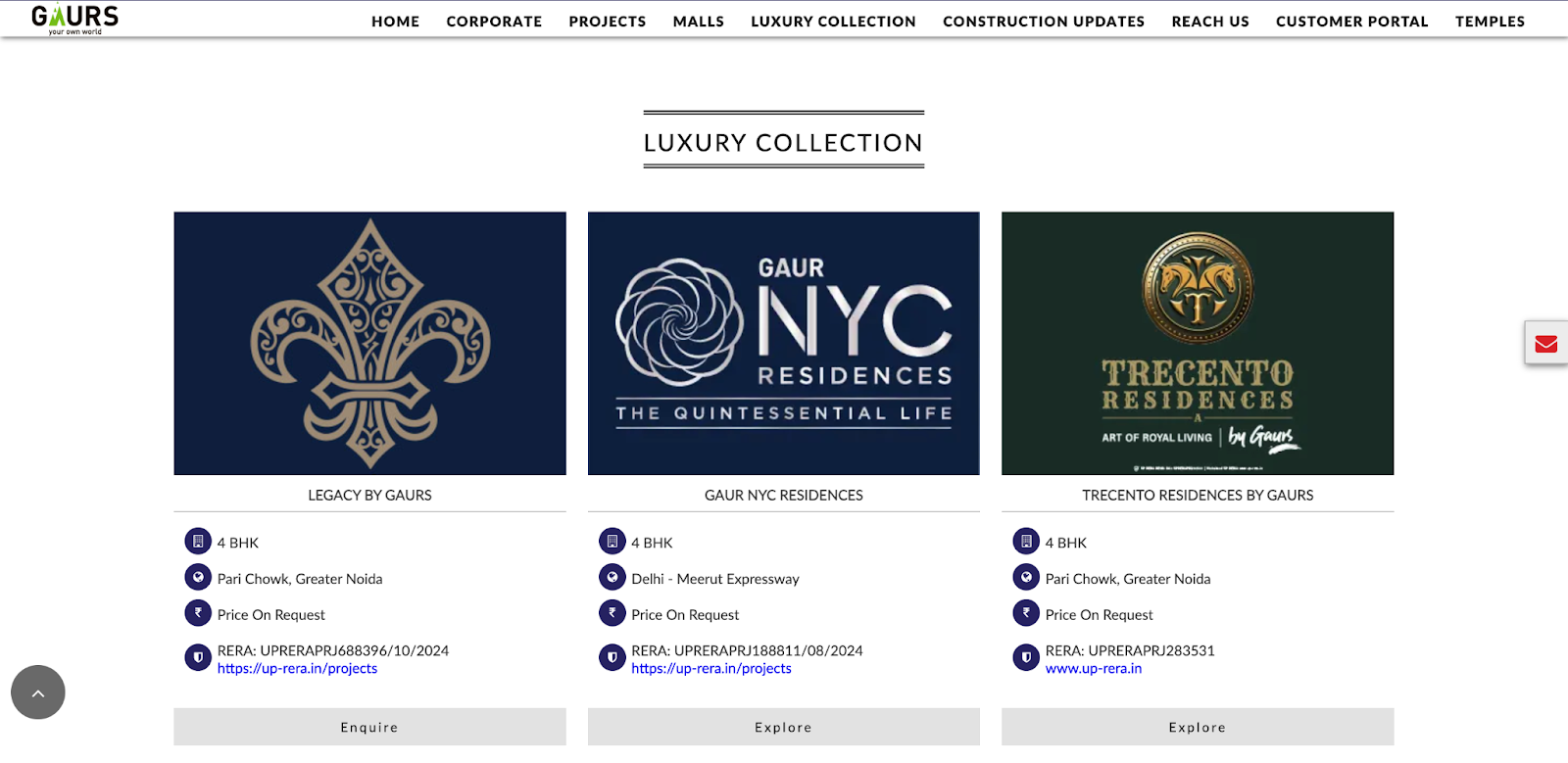Click RERA shield icon in Legacy by Gaurs card
Viewport: 1568px width, 763px height.
[x=198, y=658]
